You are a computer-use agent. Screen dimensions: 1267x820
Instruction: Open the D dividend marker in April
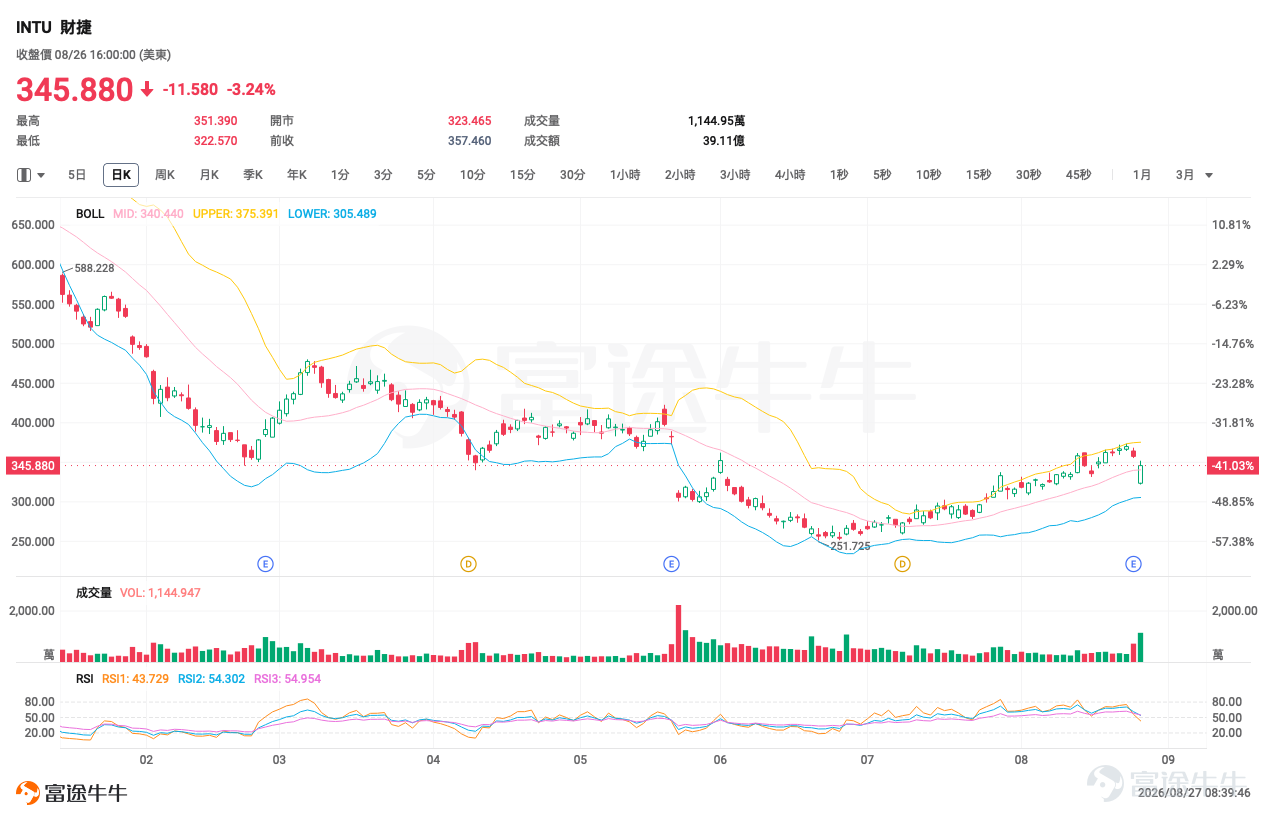(x=468, y=564)
